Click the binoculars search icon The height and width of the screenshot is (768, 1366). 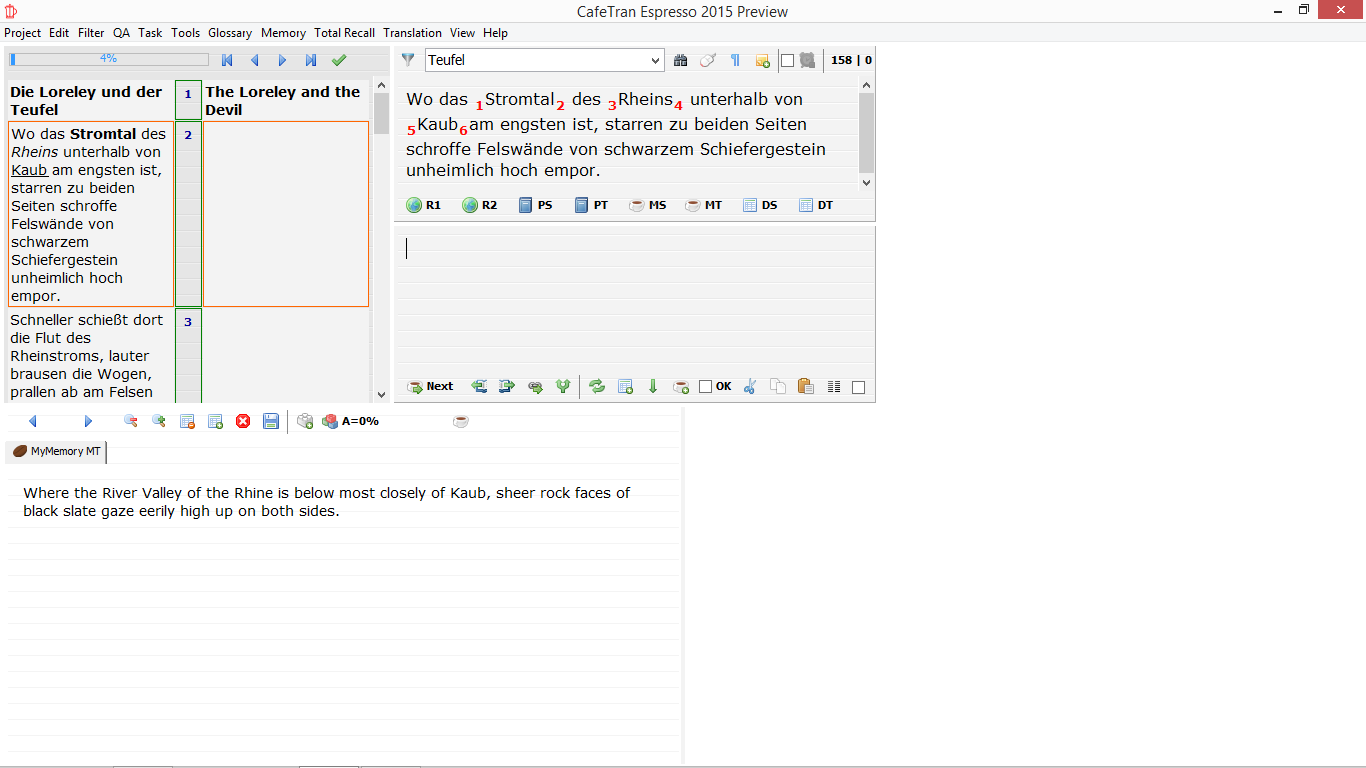[x=681, y=60]
